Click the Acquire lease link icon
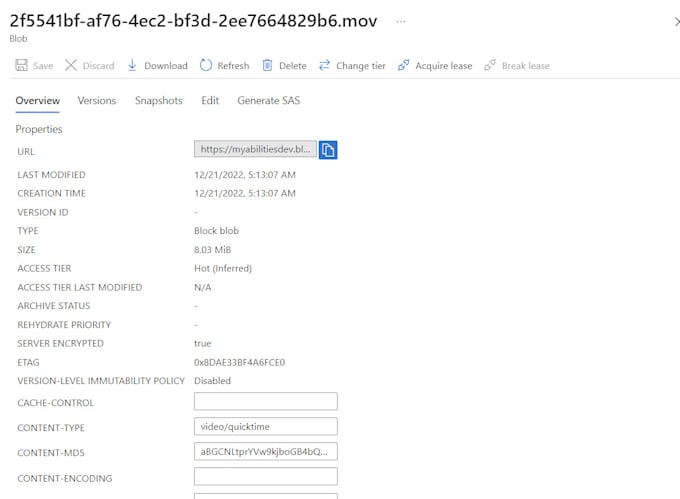Screen dimensions: 680x499 (403, 65)
